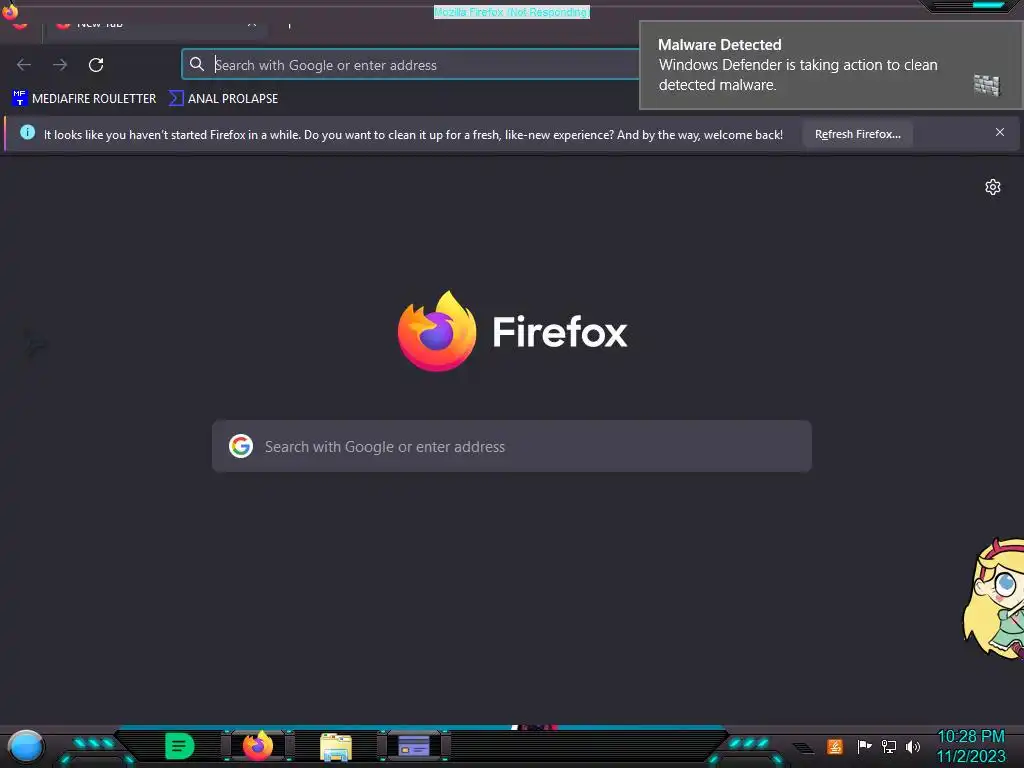Image resolution: width=1024 pixels, height=768 pixels.
Task: Click the cartoon character desktop mascot
Action: tap(994, 598)
